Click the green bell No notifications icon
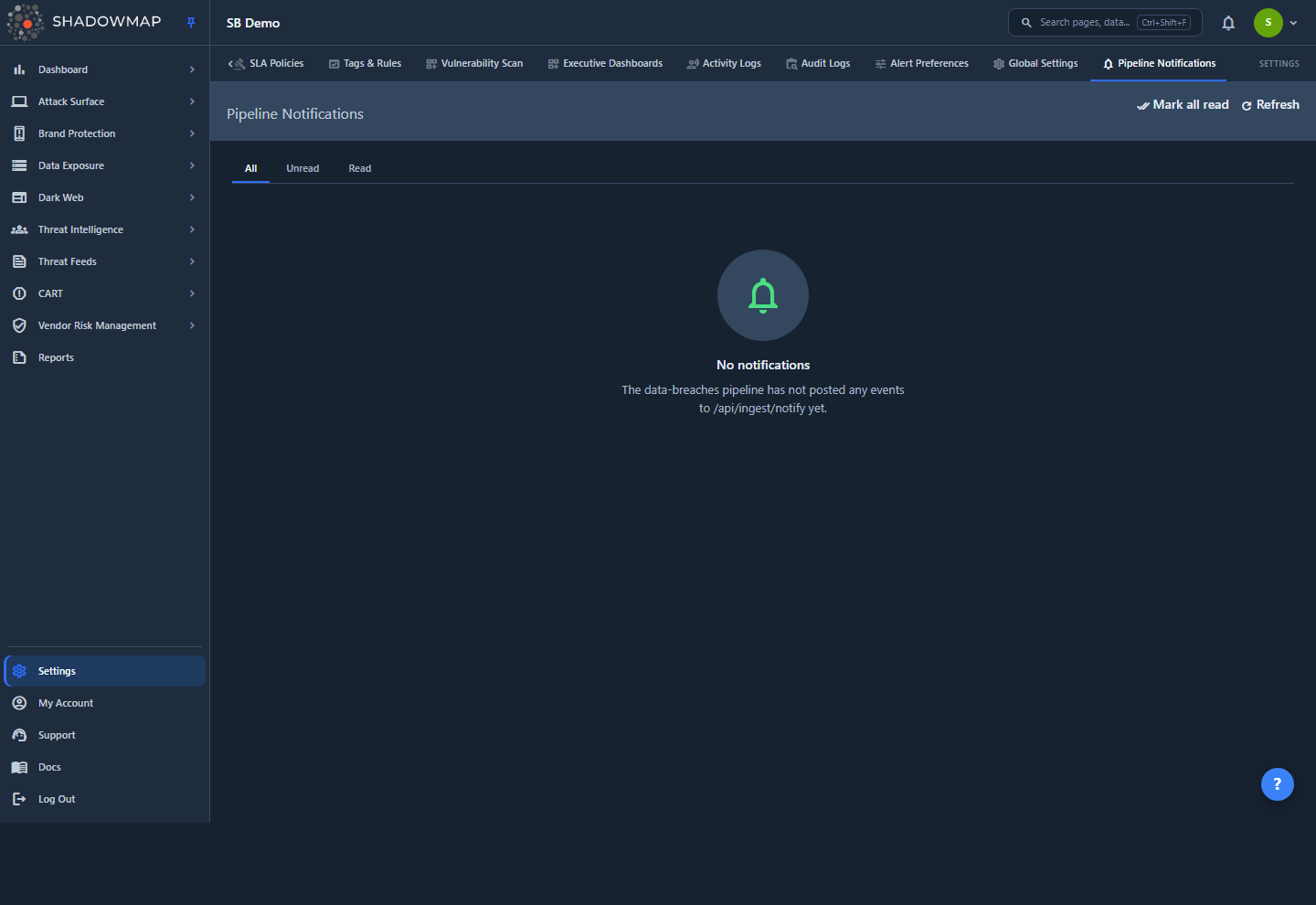The image size is (1316, 905). coord(763,295)
